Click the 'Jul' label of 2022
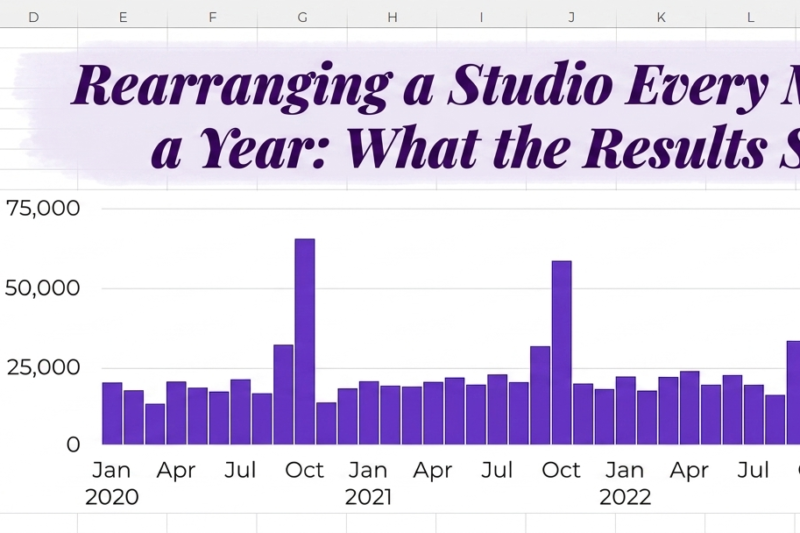Screen dimensions: 800x533 click(754, 470)
